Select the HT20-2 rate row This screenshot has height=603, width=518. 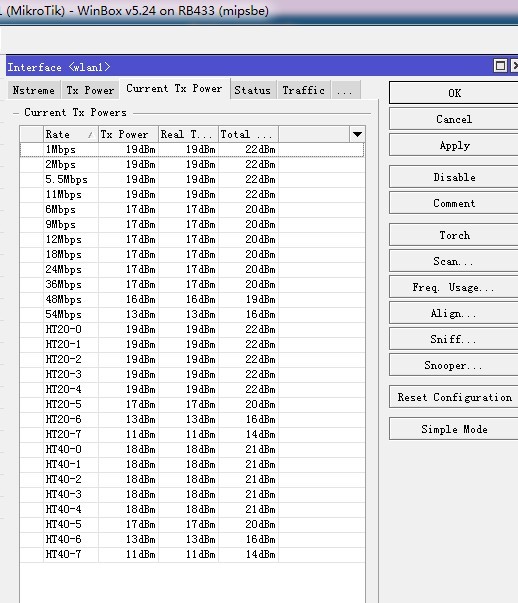192,359
